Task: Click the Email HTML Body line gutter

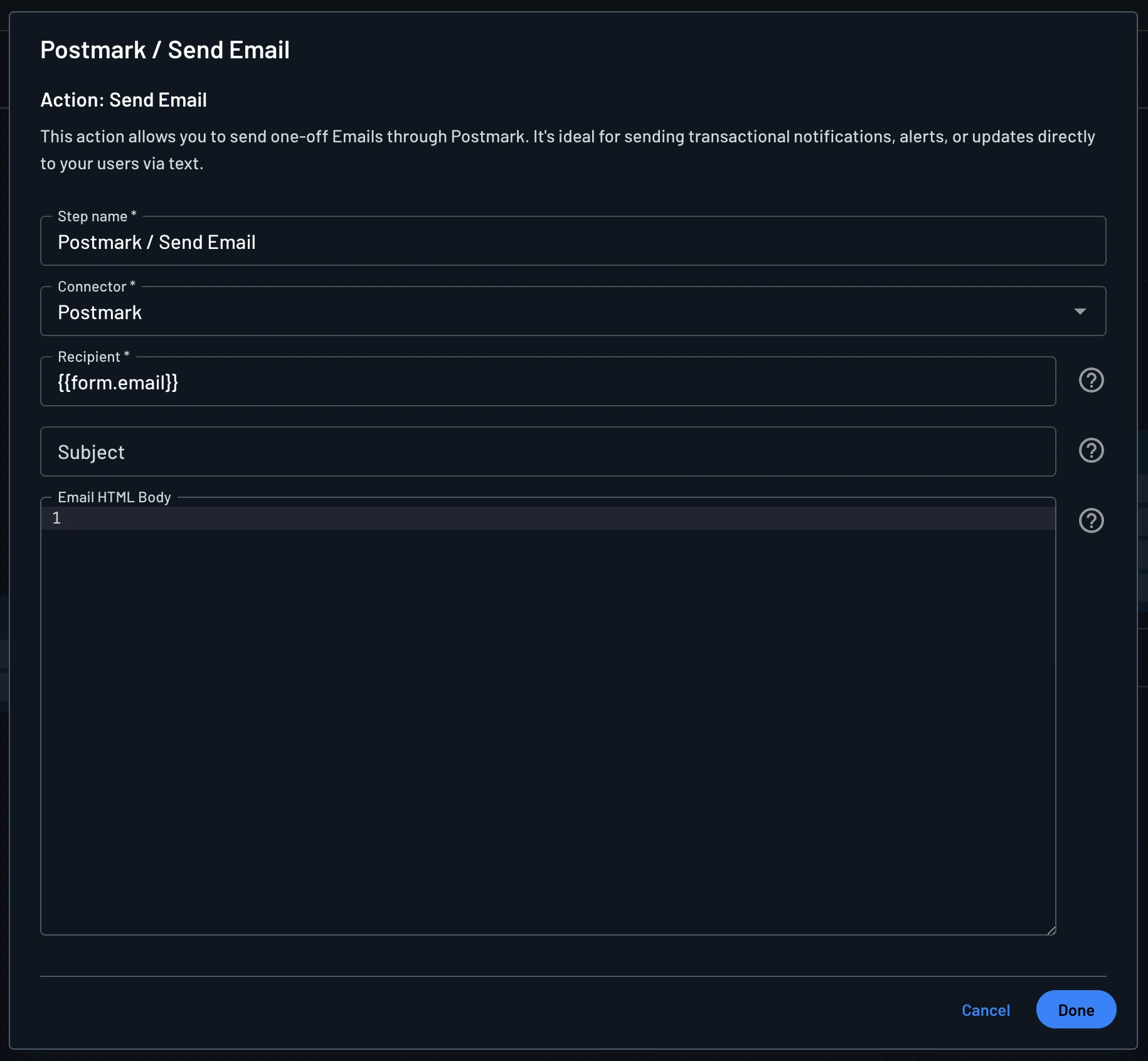Action: 57,518
